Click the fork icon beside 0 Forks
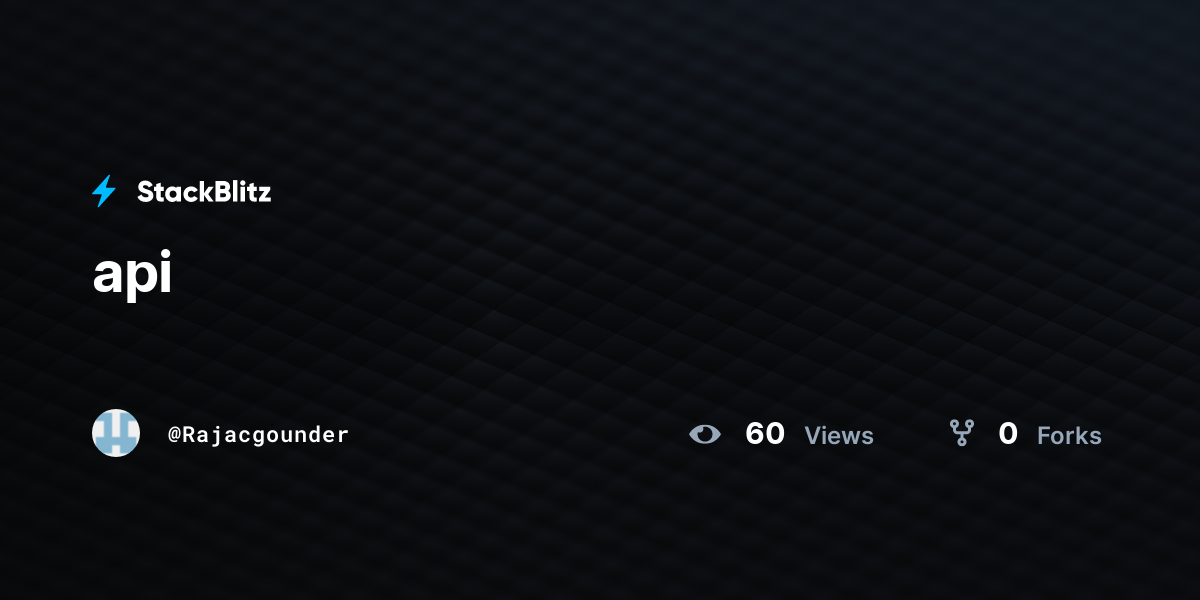The image size is (1200, 600). click(x=962, y=433)
